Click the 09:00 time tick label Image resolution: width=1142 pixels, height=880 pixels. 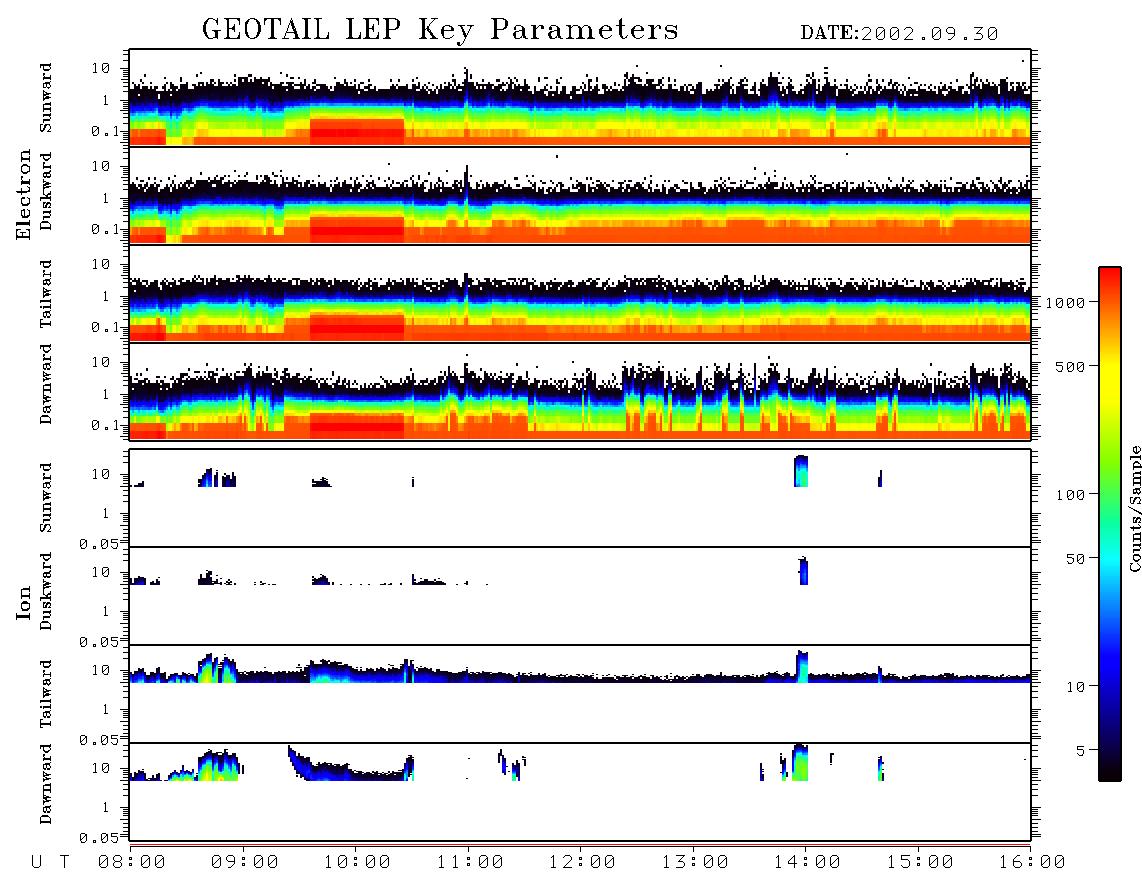click(x=245, y=862)
